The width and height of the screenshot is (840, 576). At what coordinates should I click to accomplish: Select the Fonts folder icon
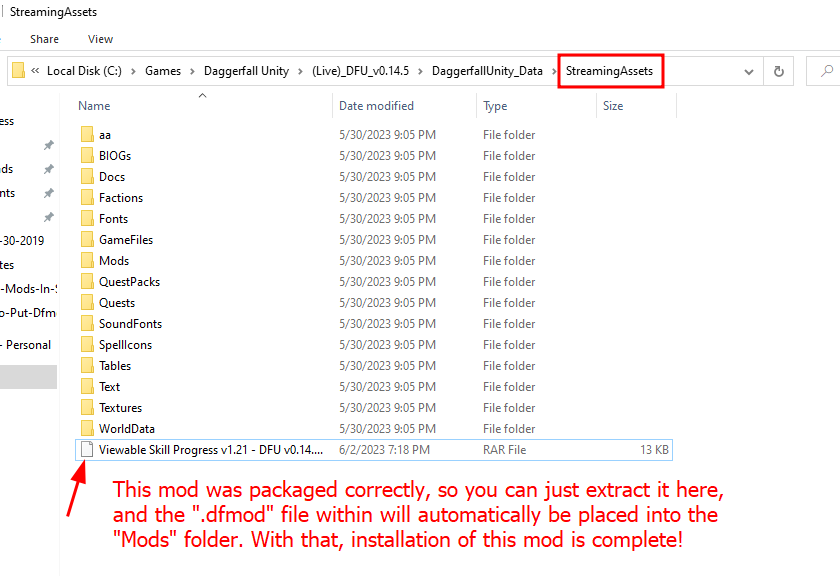click(x=87, y=219)
